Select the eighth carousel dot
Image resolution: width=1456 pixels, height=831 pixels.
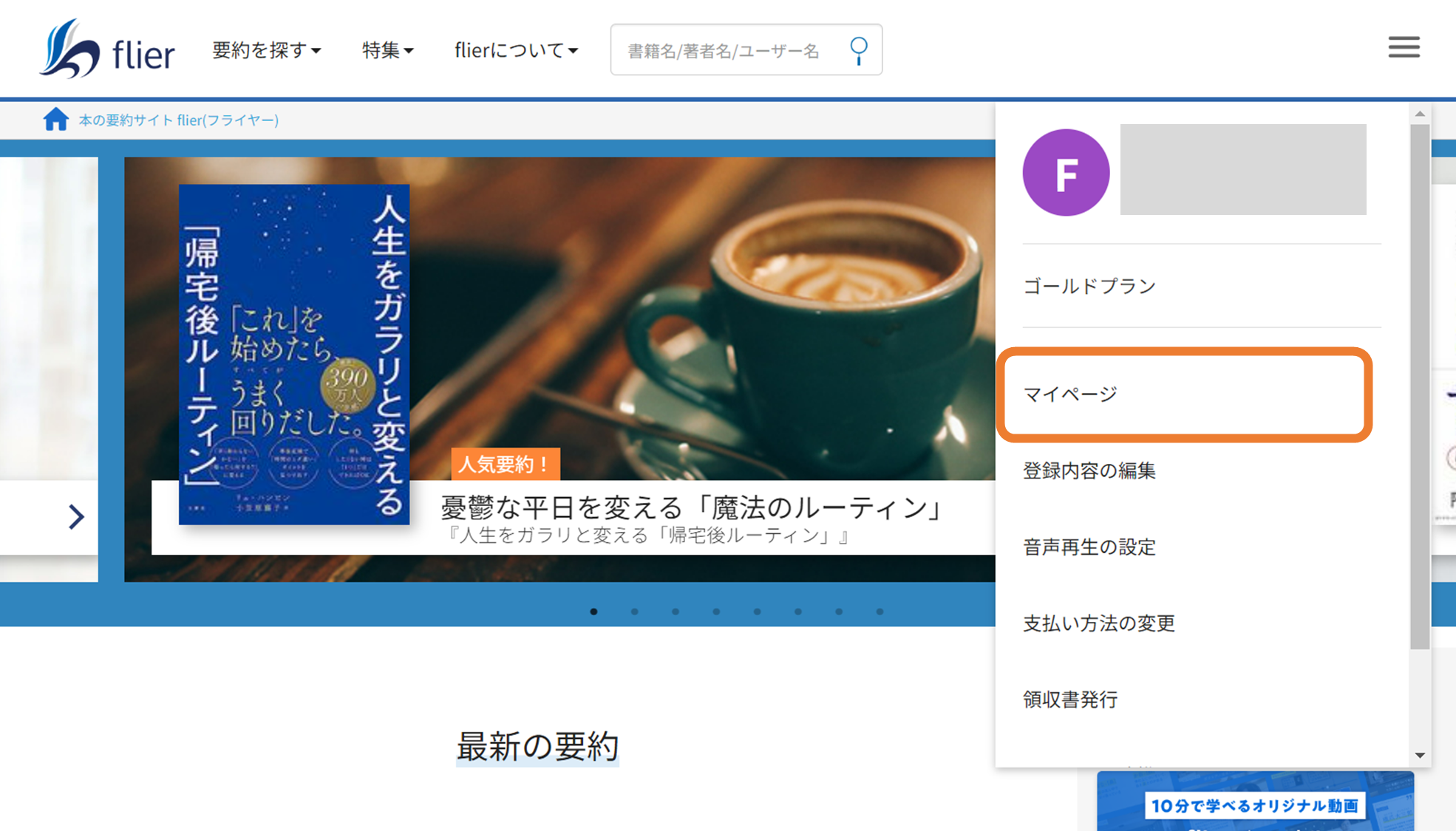880,612
